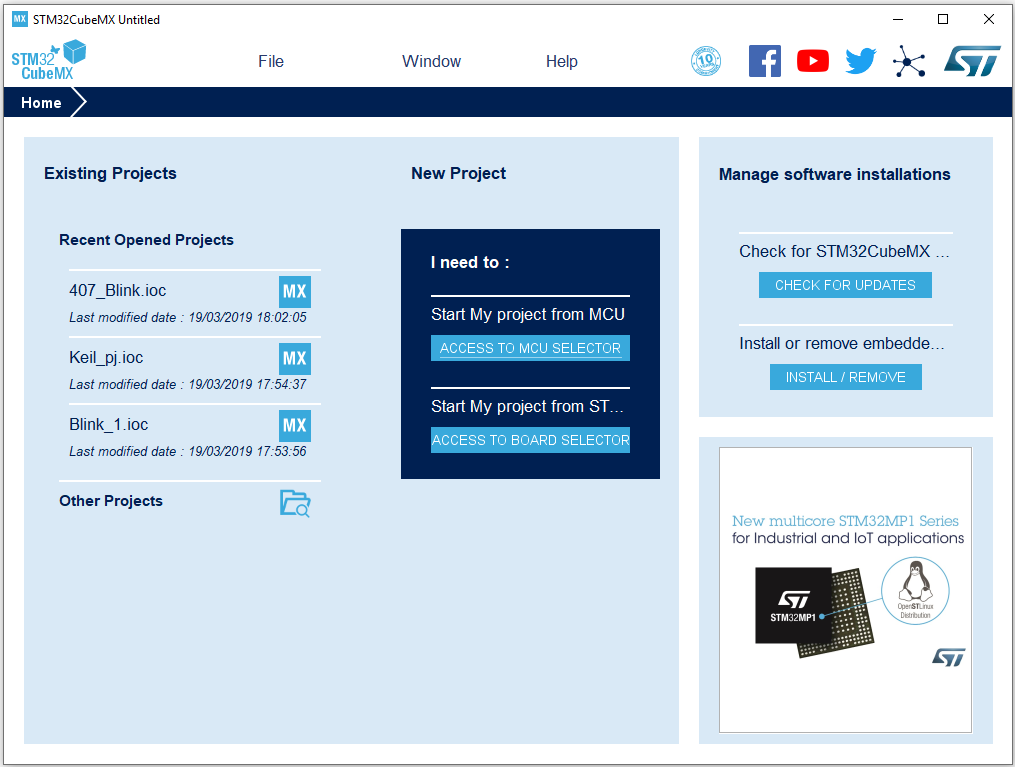Image resolution: width=1015 pixels, height=767 pixels.
Task: Open recent project Keil_pj.ioc
Action: click(x=106, y=357)
